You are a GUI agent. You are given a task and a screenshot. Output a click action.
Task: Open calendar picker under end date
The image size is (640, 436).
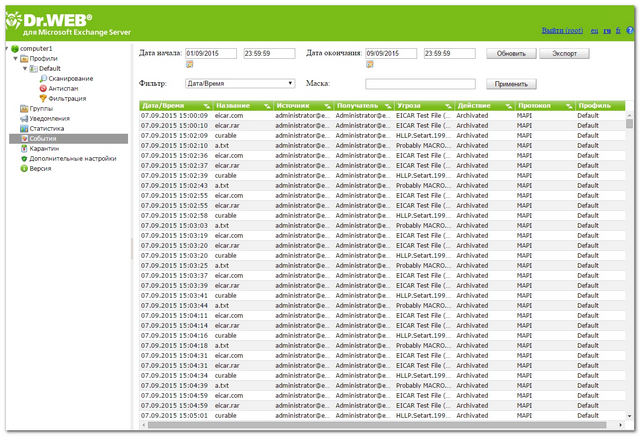tap(370, 64)
